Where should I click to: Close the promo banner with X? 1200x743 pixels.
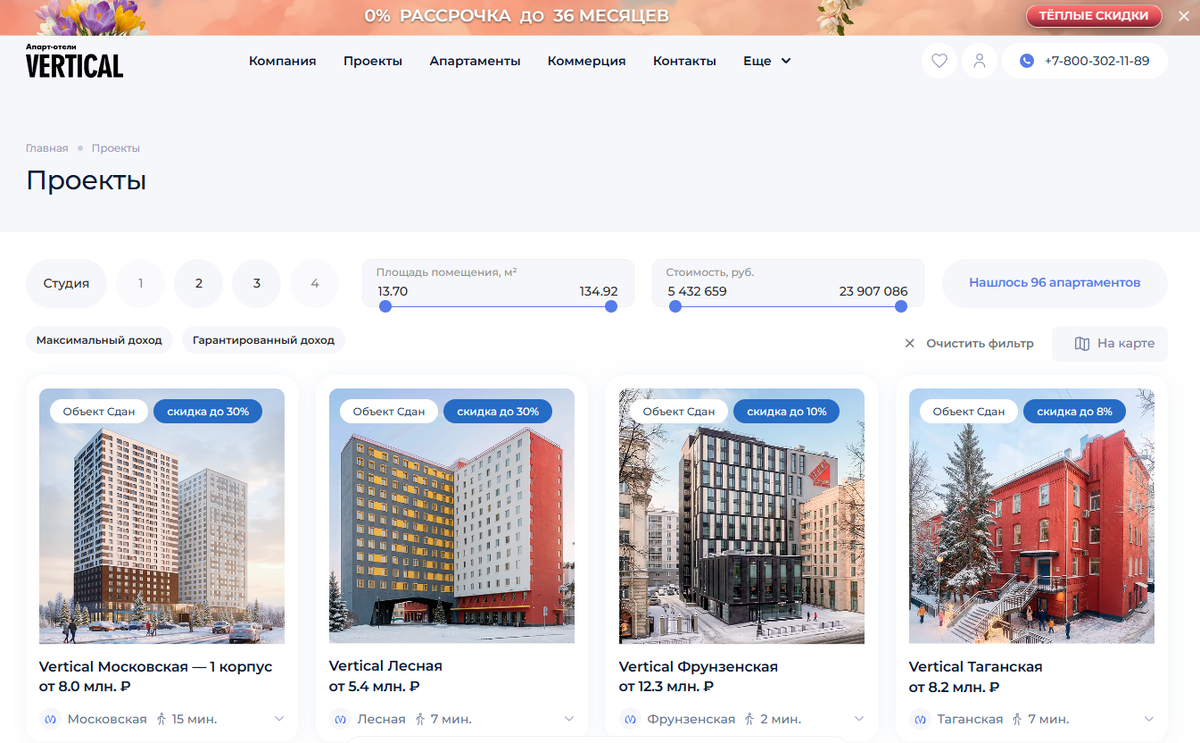pos(1184,16)
